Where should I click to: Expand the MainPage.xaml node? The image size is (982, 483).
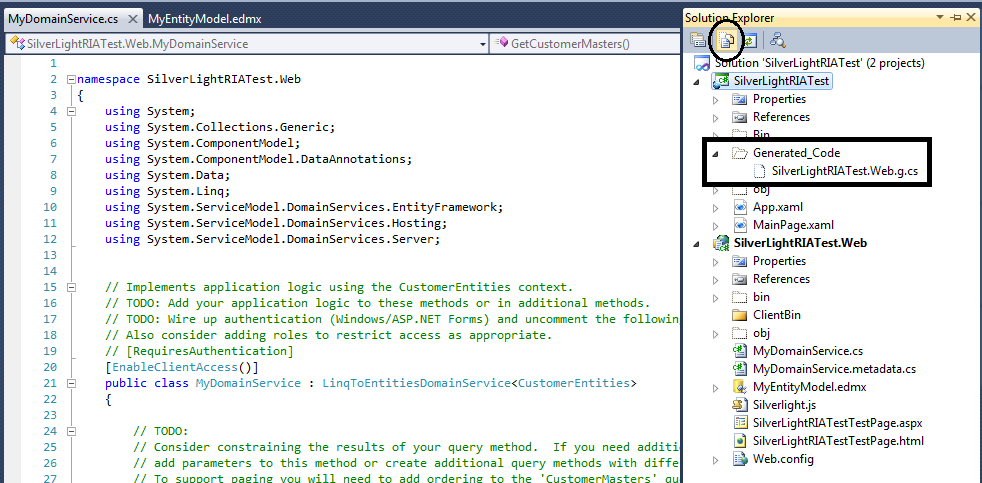716,226
